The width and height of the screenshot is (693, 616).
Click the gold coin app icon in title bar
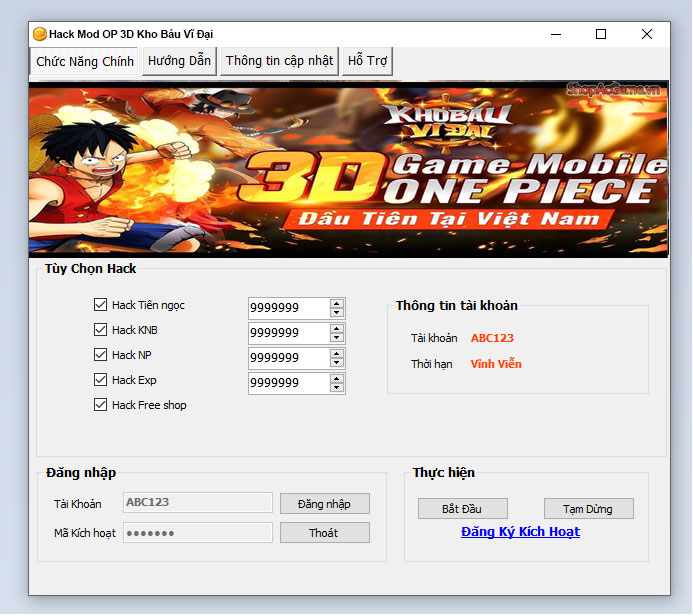click(40, 34)
